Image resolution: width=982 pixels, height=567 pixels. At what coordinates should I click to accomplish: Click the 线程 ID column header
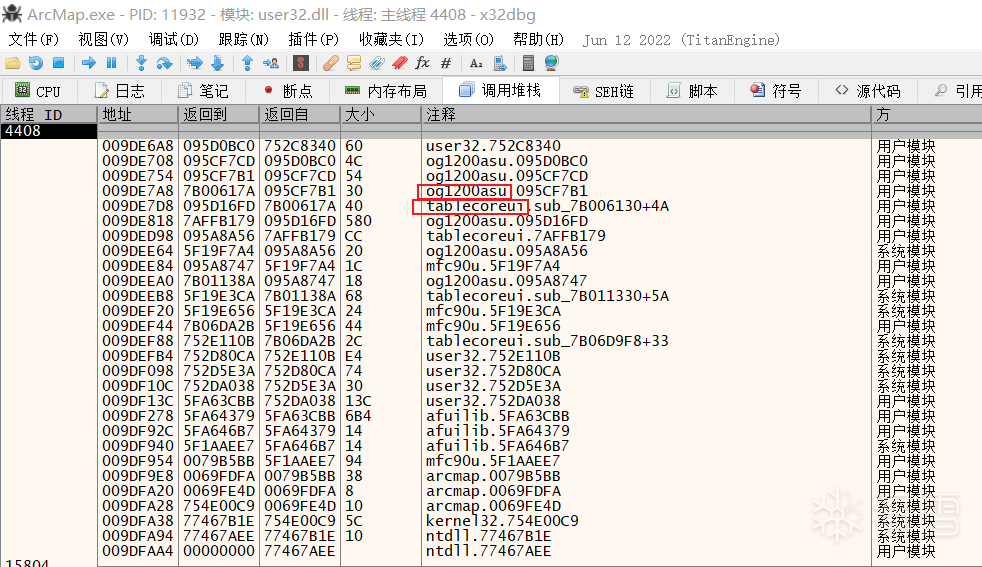[x=49, y=115]
